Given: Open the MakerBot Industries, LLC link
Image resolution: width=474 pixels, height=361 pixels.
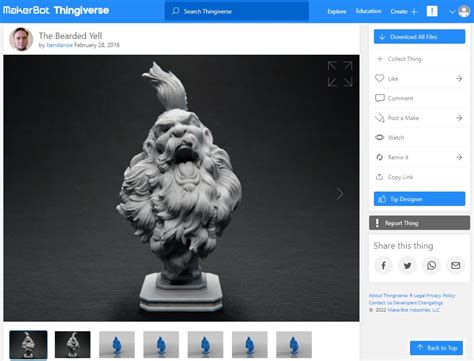Looking at the screenshot, I should [x=413, y=310].
